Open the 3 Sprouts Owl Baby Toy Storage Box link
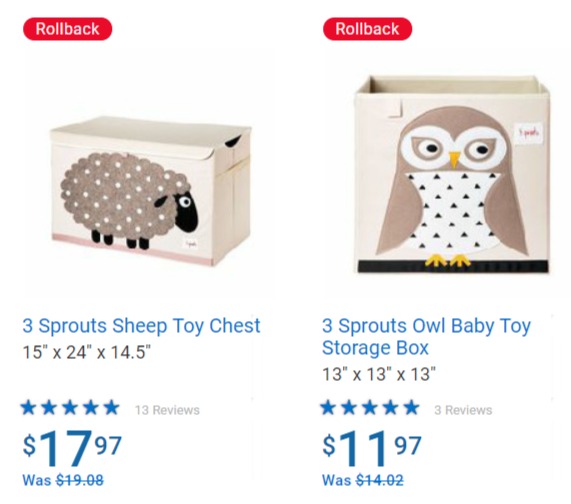 click(426, 336)
